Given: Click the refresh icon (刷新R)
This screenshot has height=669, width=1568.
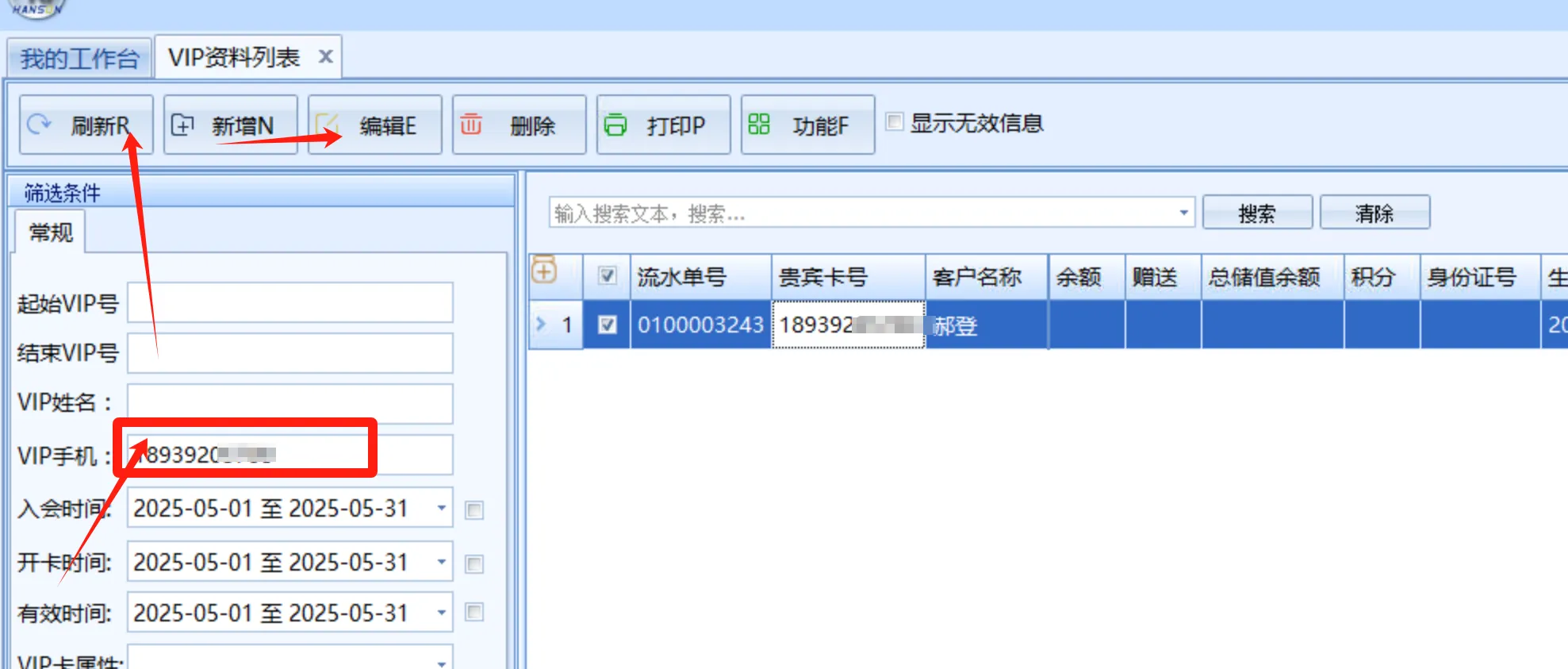Looking at the screenshot, I should click(39, 125).
